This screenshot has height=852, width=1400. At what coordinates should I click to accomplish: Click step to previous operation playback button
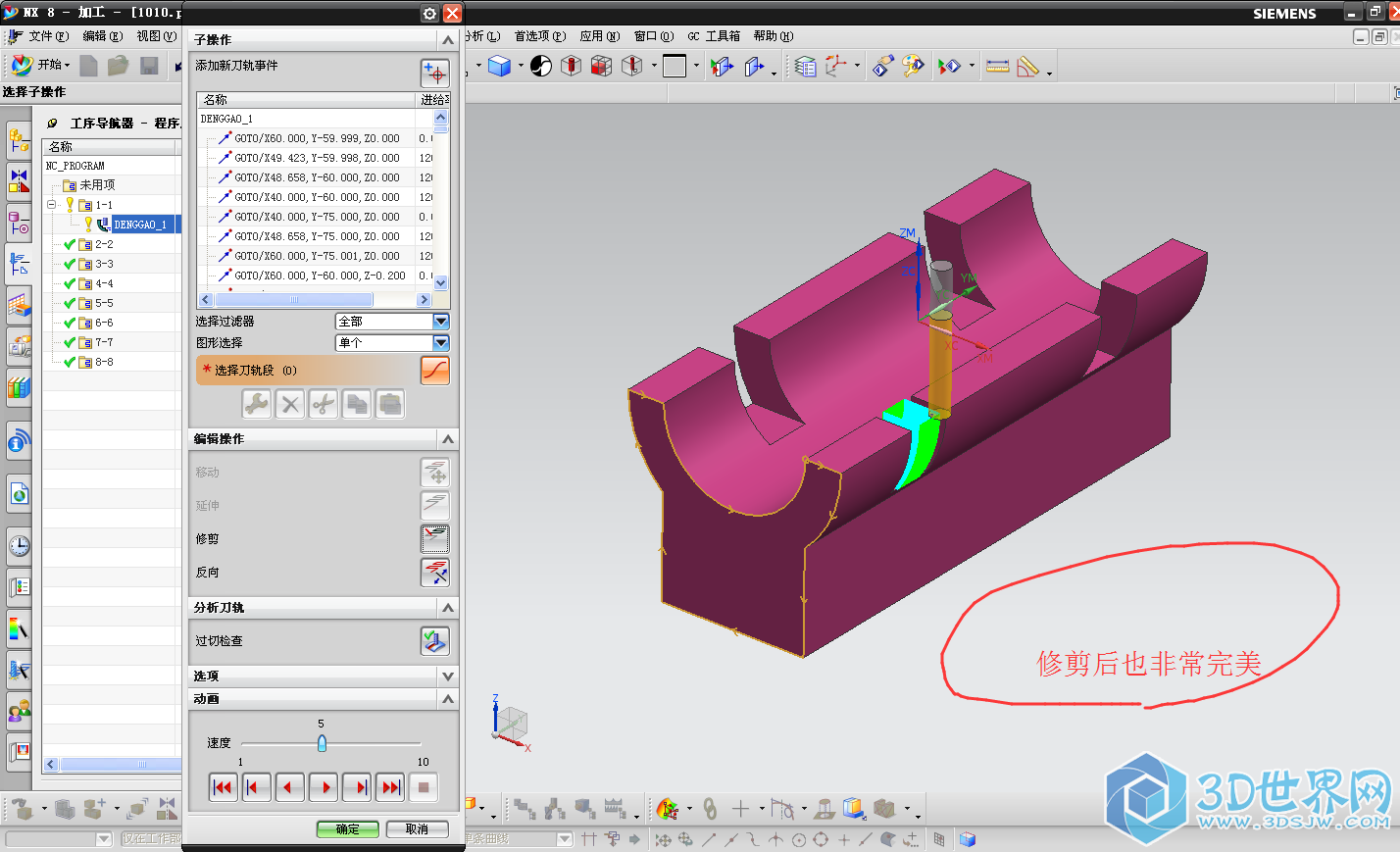(x=257, y=787)
